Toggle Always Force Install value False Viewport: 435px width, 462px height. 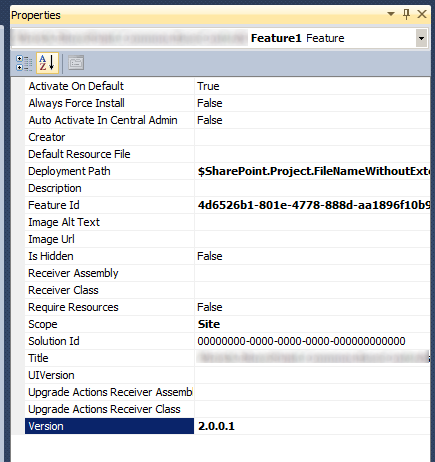(x=210, y=103)
